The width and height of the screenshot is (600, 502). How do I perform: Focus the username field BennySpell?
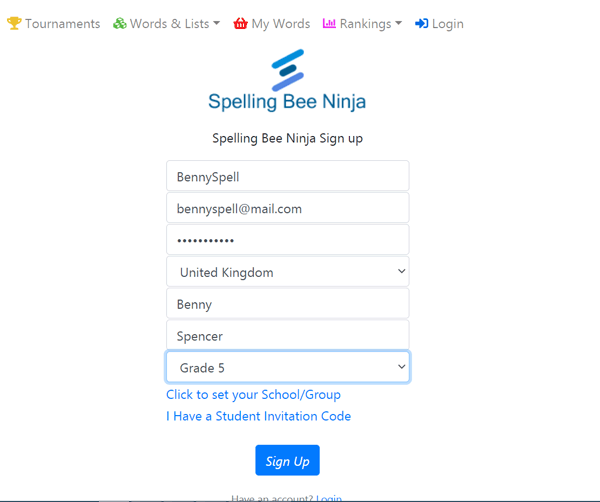tap(288, 176)
